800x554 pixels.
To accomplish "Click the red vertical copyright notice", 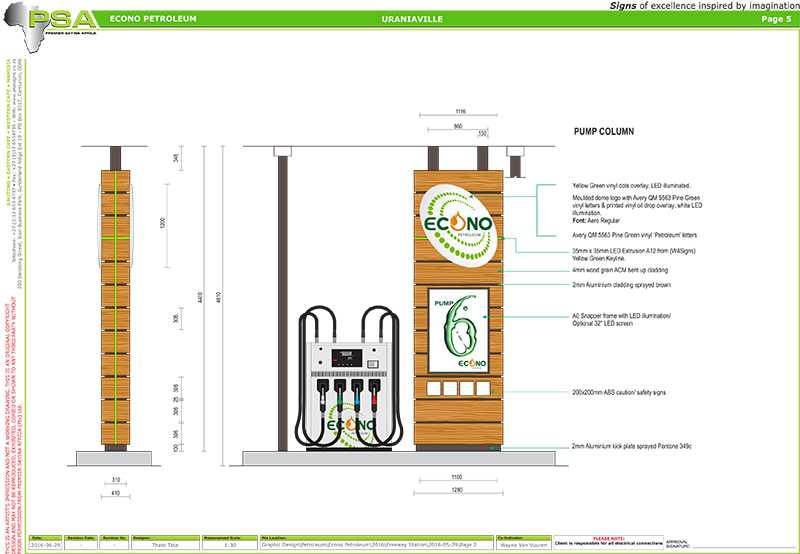I will tap(13, 424).
